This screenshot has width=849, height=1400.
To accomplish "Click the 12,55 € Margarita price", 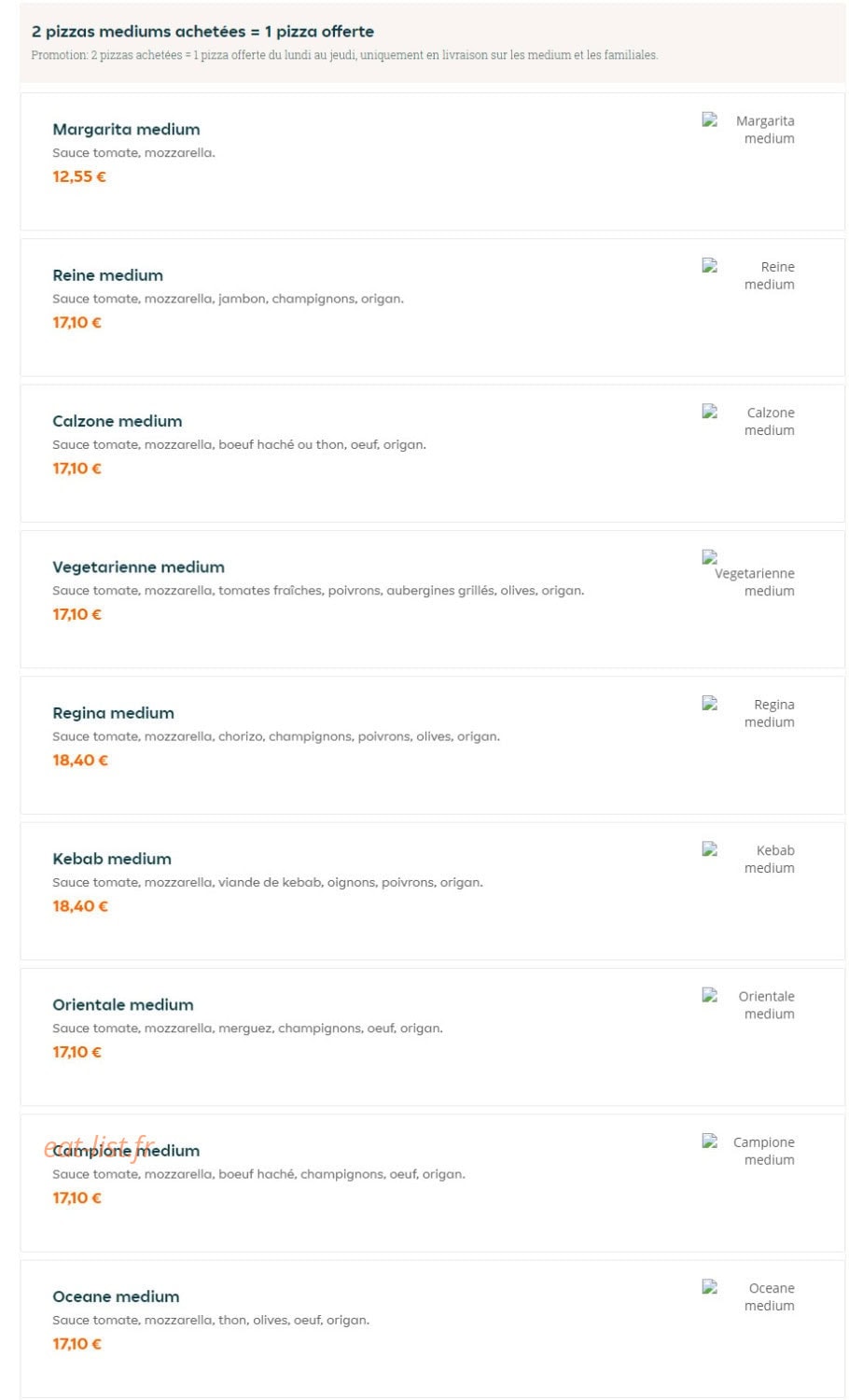I will point(79,176).
